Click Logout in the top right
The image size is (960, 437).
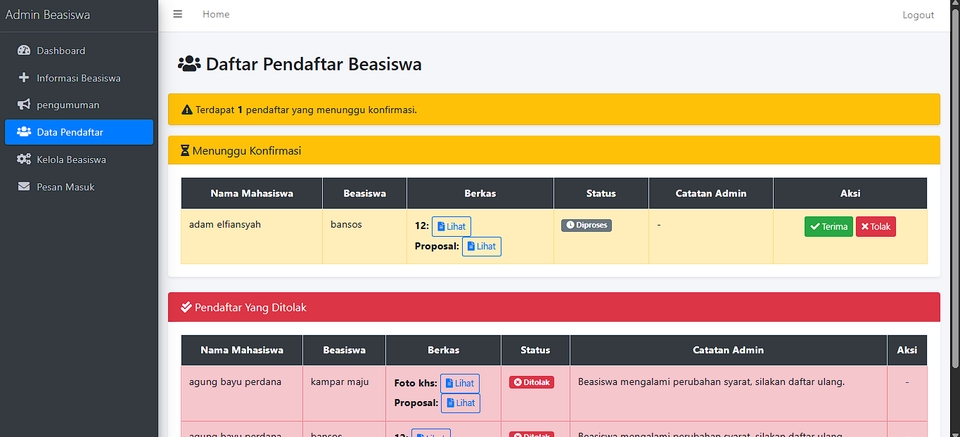(917, 15)
